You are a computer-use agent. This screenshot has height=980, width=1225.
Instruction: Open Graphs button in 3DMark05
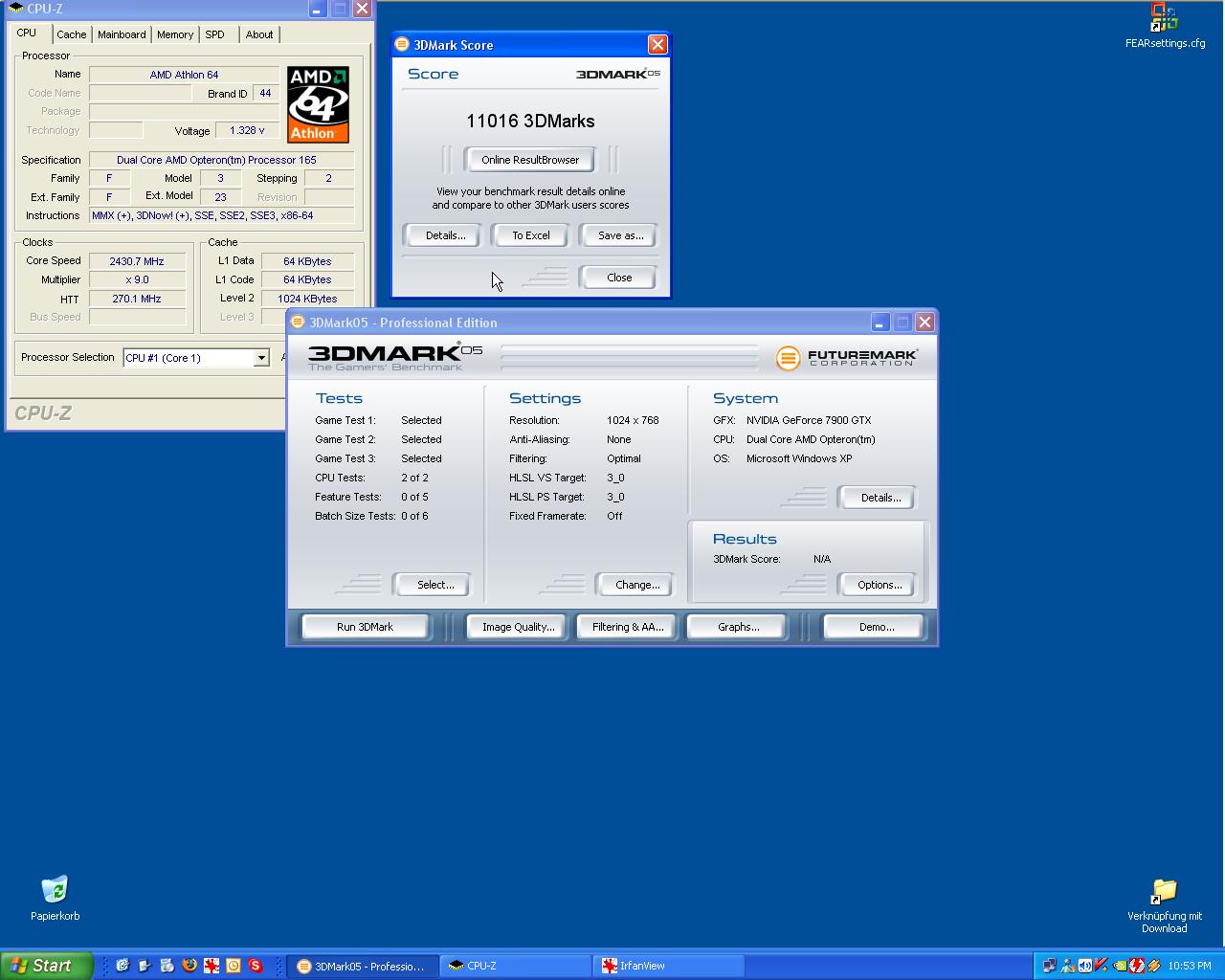point(738,627)
